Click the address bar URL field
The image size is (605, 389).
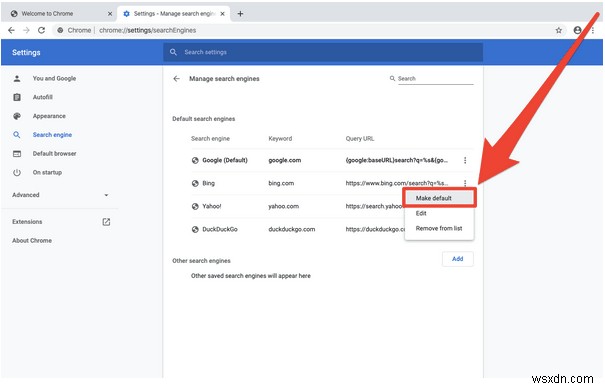[309, 30]
